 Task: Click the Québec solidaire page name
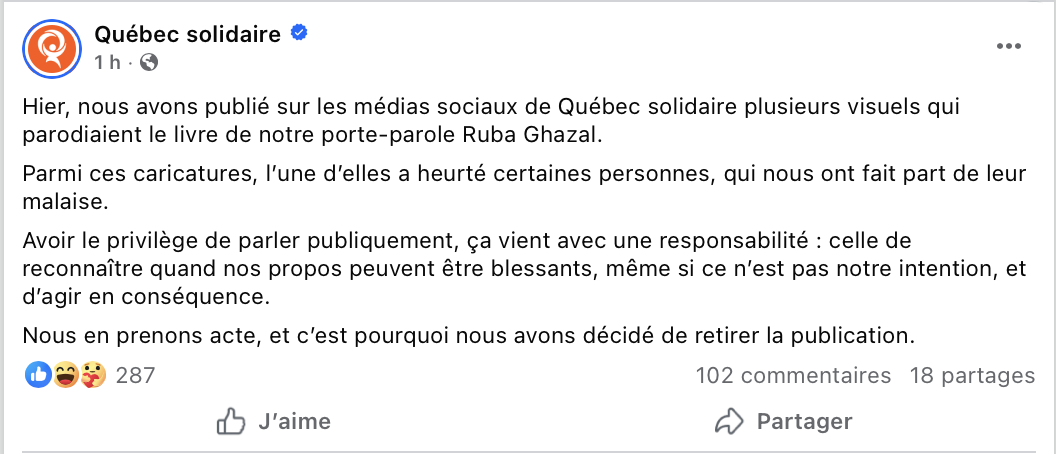pos(187,34)
